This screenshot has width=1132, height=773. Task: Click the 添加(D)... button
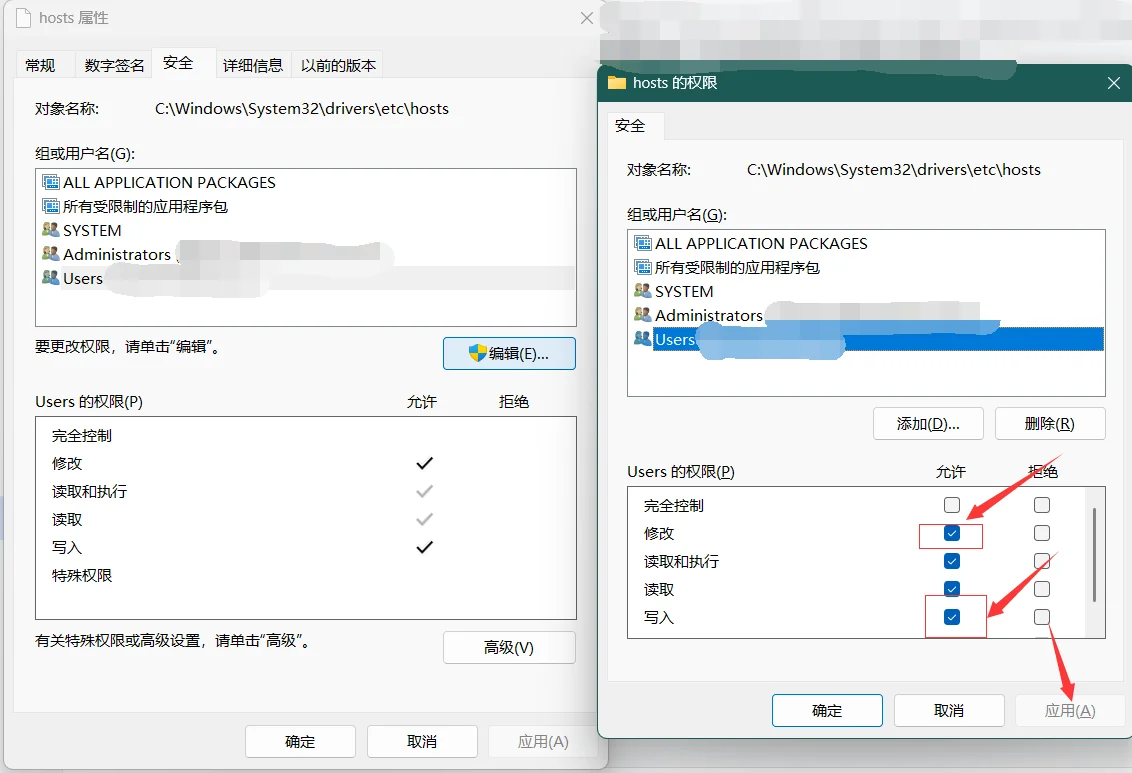pyautogui.click(x=928, y=423)
